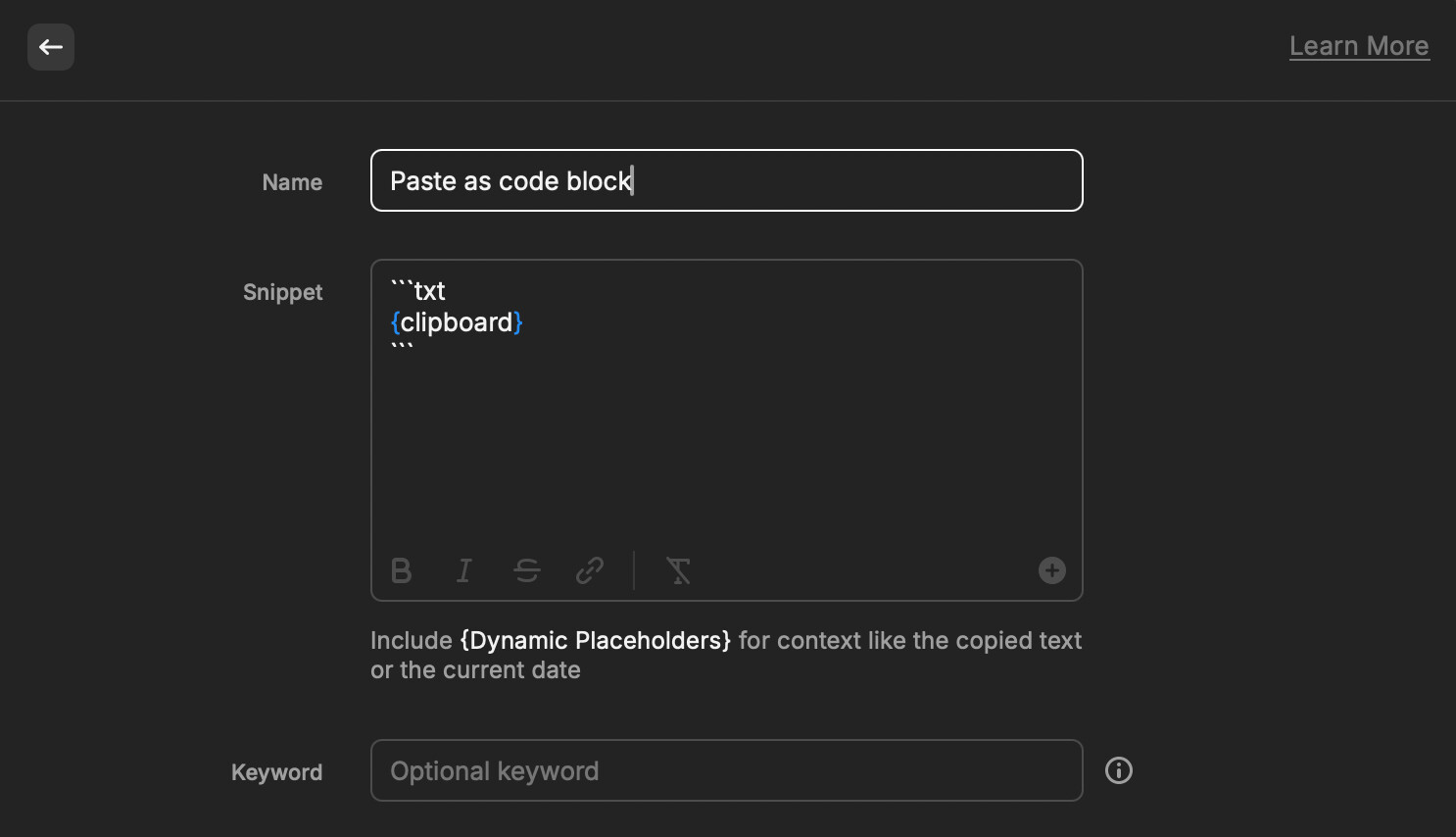Open the Learn More link
1456x837 pixels.
1358,46
